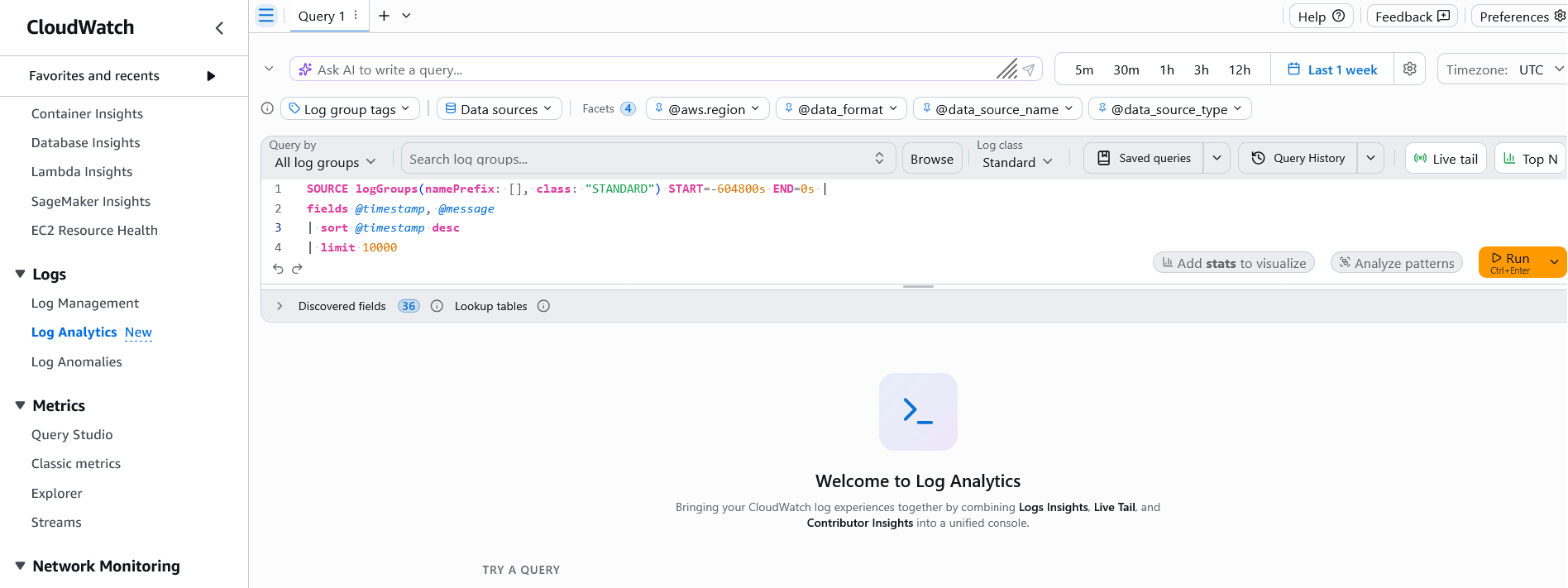The image size is (1568, 588).
Task: Open the @data_format facet dropdown
Action: pos(841,108)
